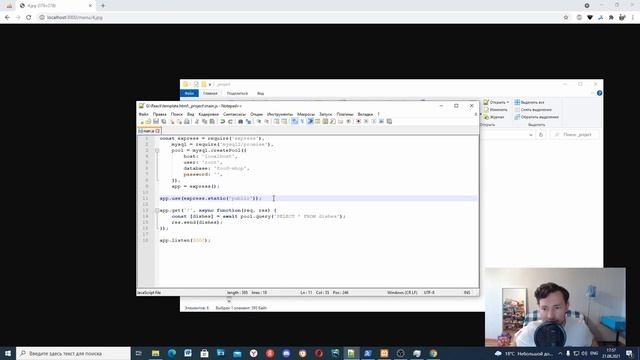Click the Cut scissors icon in Notepad++ toolbar
The width and height of the screenshot is (640, 360).
point(197,122)
